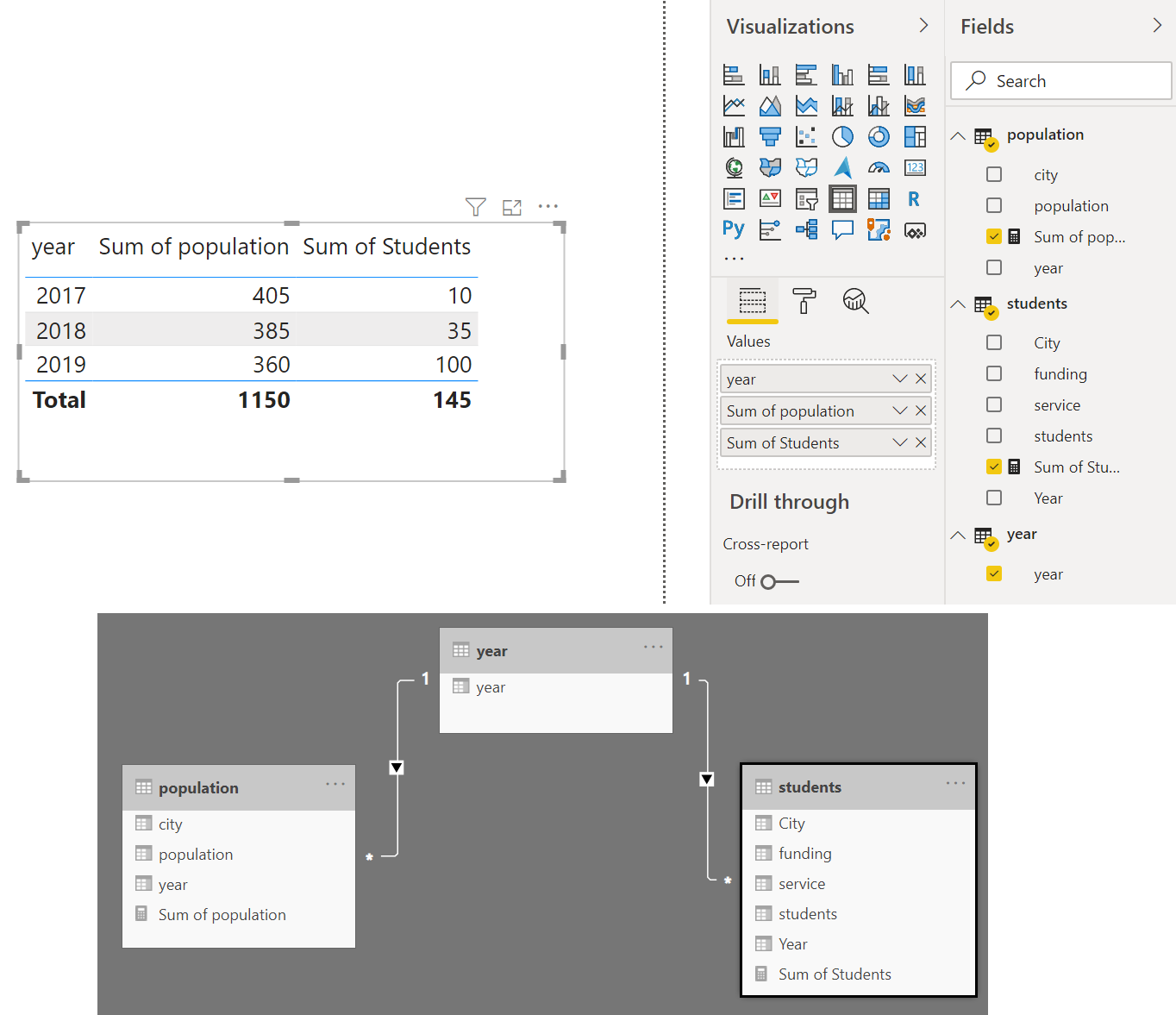
Task: Collapse the population table in Fields
Action: (x=958, y=135)
